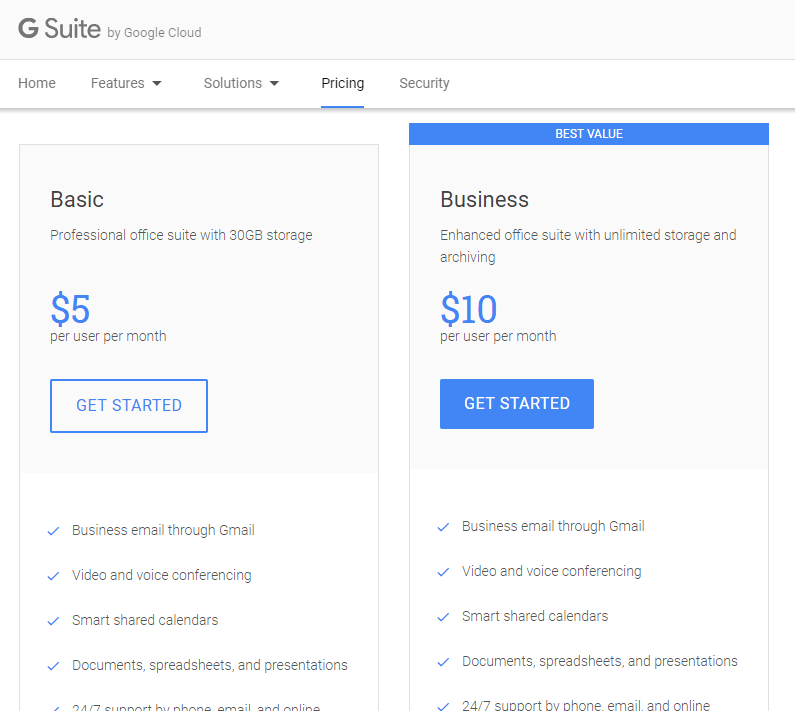This screenshot has width=795, height=711.
Task: Click the Best Value banner
Action: coord(589,134)
